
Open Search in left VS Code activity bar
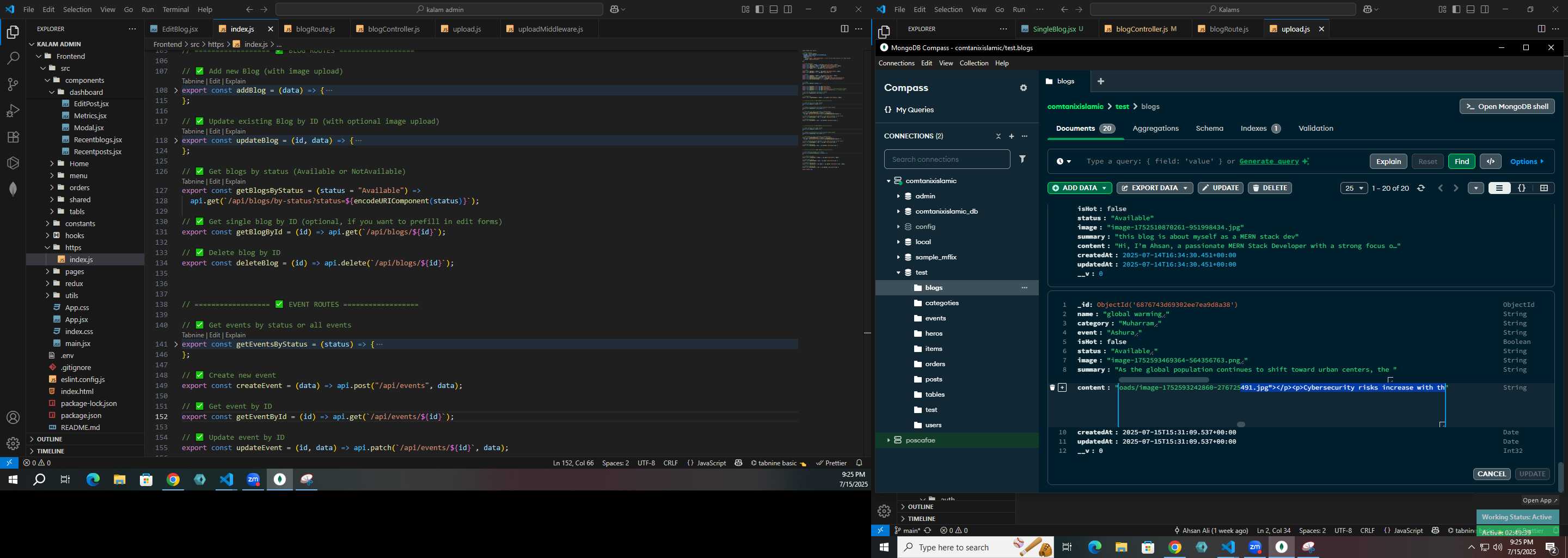tap(13, 58)
